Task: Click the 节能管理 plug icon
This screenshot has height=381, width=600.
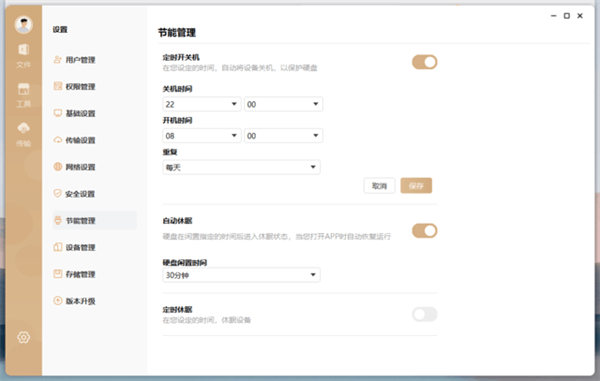Action: pos(57,220)
